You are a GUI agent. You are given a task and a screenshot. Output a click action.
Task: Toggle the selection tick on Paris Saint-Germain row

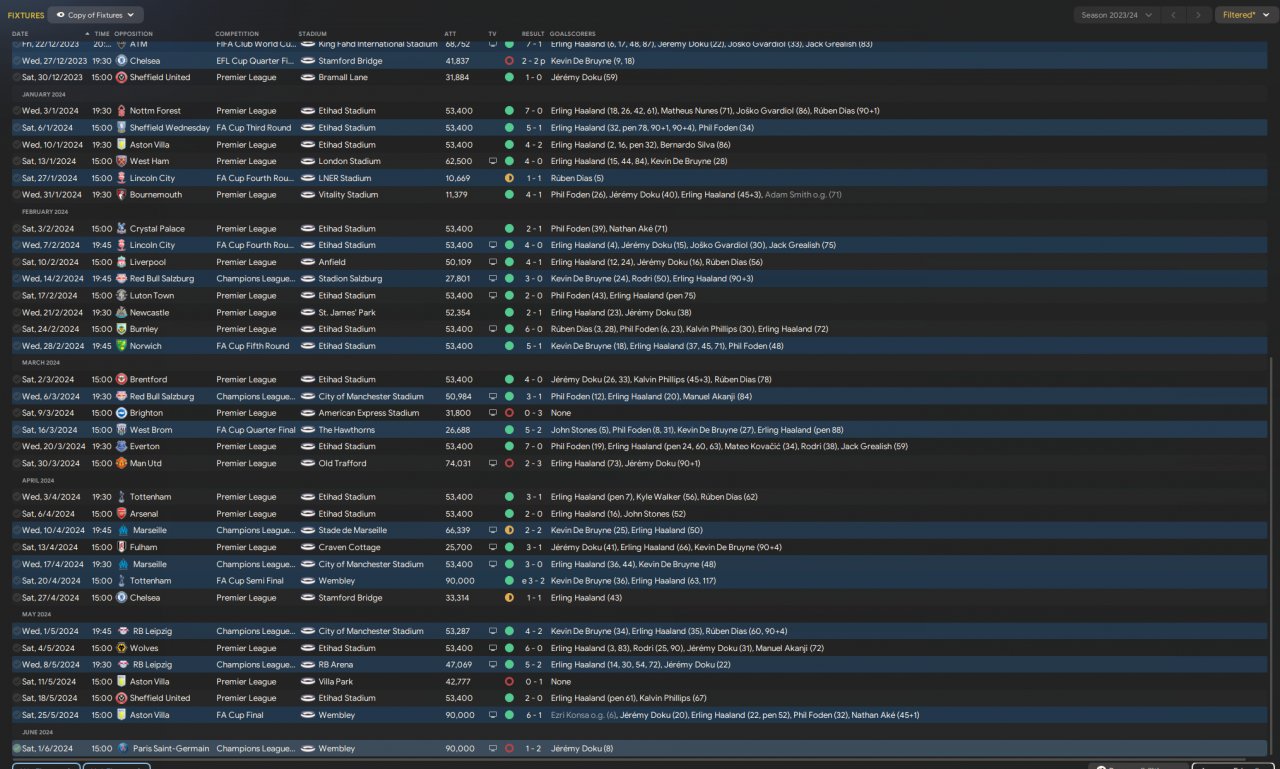(17, 748)
